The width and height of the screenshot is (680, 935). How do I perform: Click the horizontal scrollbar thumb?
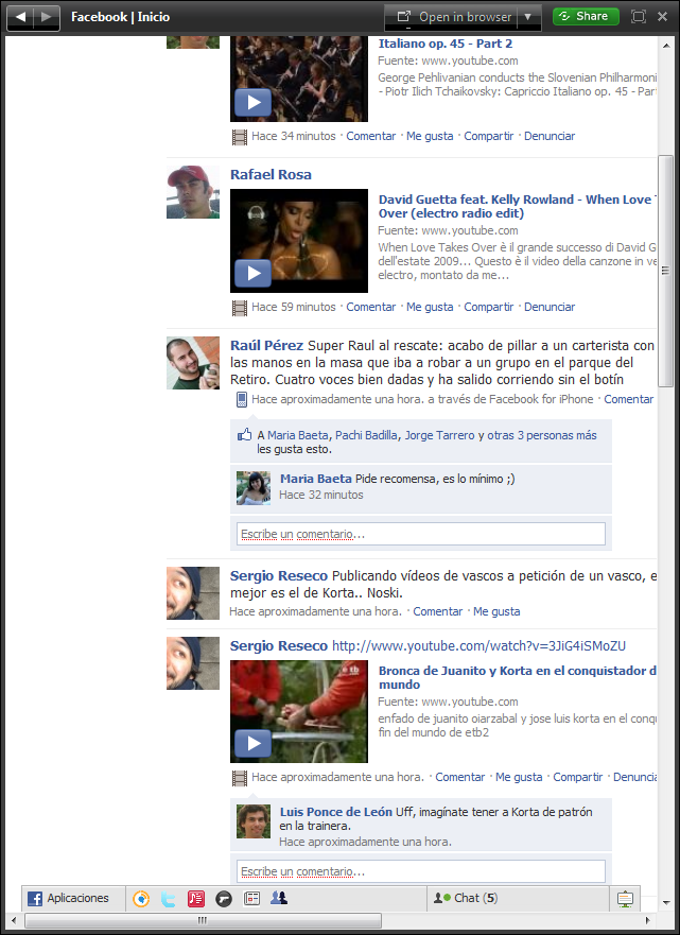203,921
